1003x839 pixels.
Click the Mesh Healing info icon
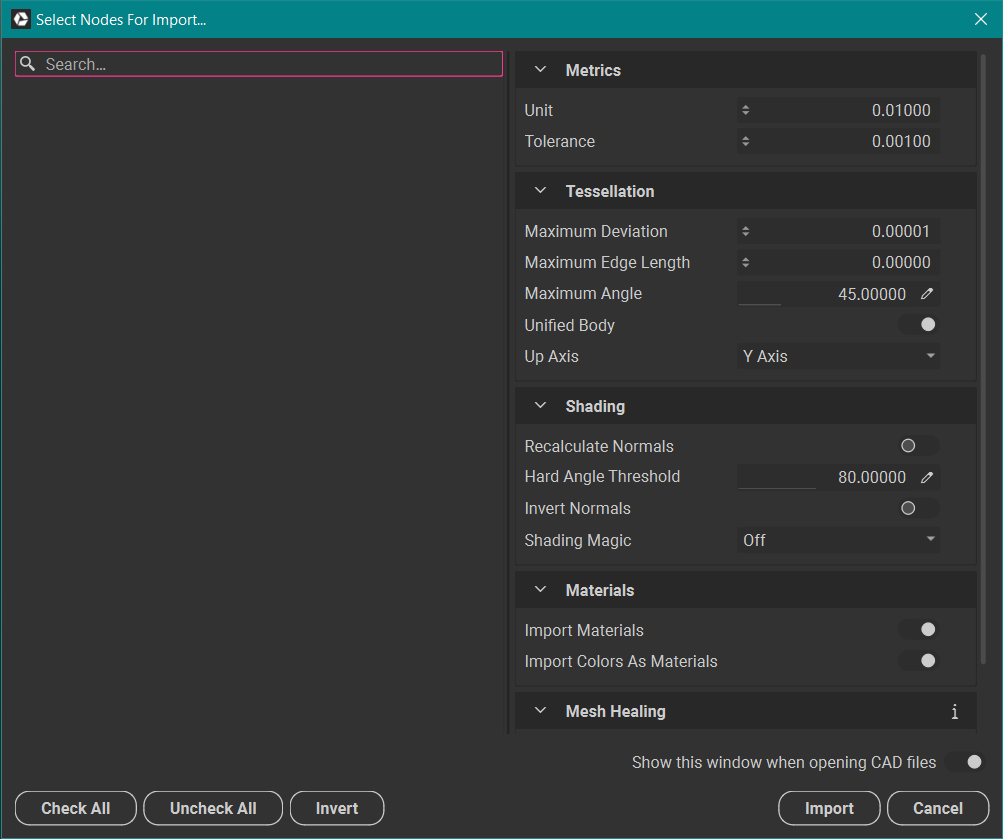[954, 712]
